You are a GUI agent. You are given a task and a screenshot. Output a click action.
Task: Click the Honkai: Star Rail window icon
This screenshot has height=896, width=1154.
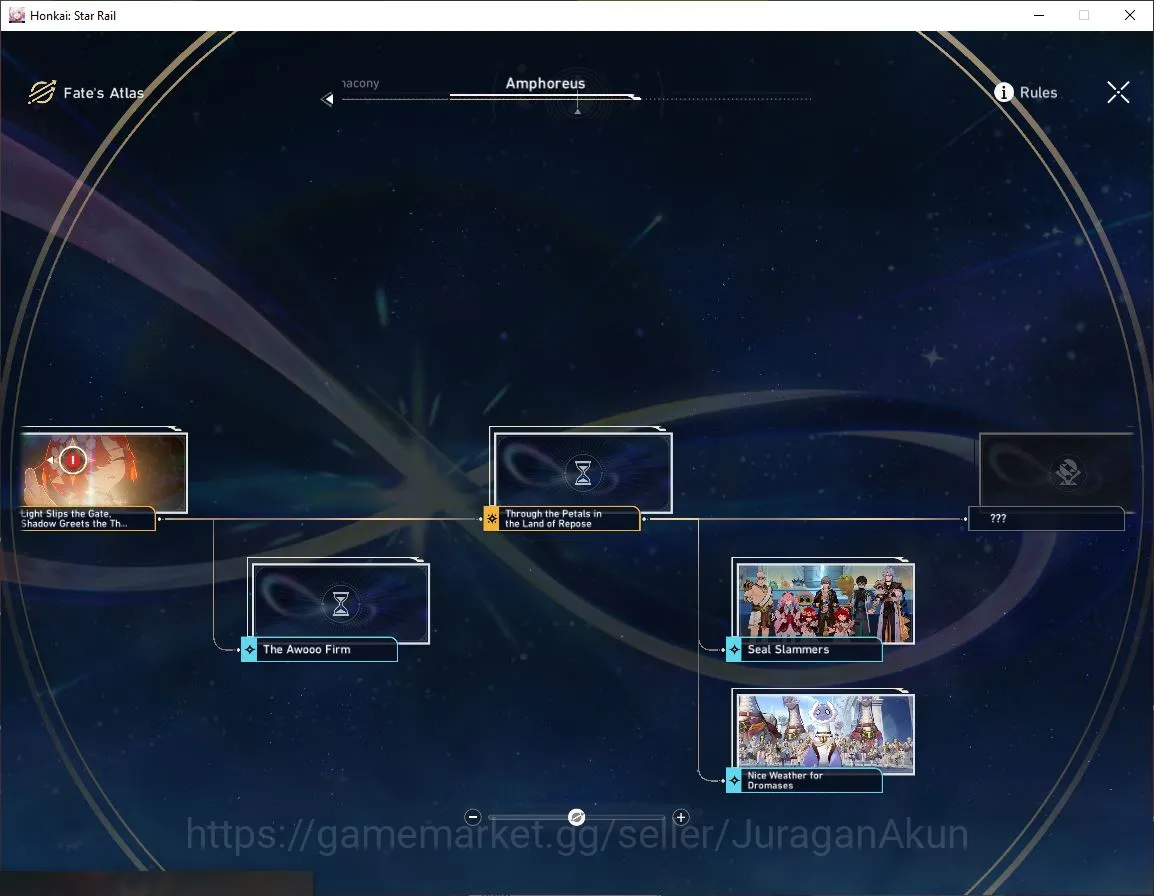tap(17, 15)
